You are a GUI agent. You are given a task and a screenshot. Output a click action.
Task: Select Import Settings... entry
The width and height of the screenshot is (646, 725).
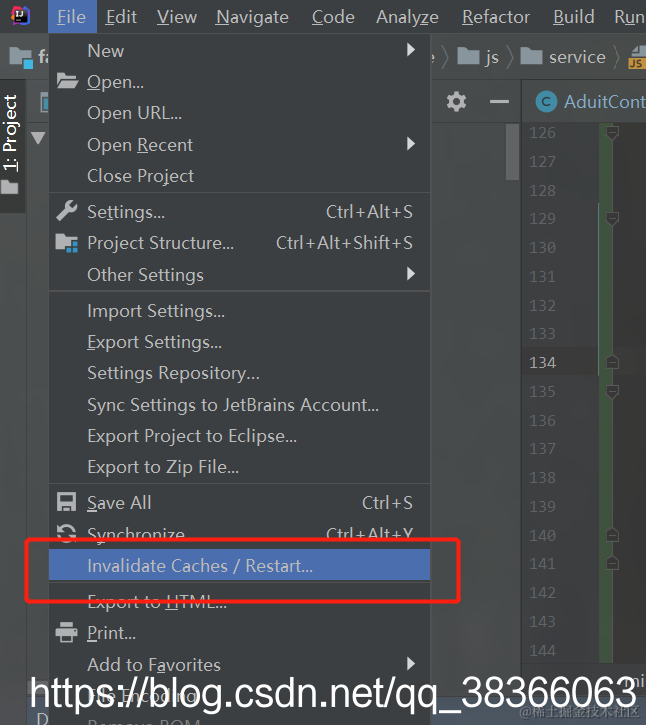240,311
